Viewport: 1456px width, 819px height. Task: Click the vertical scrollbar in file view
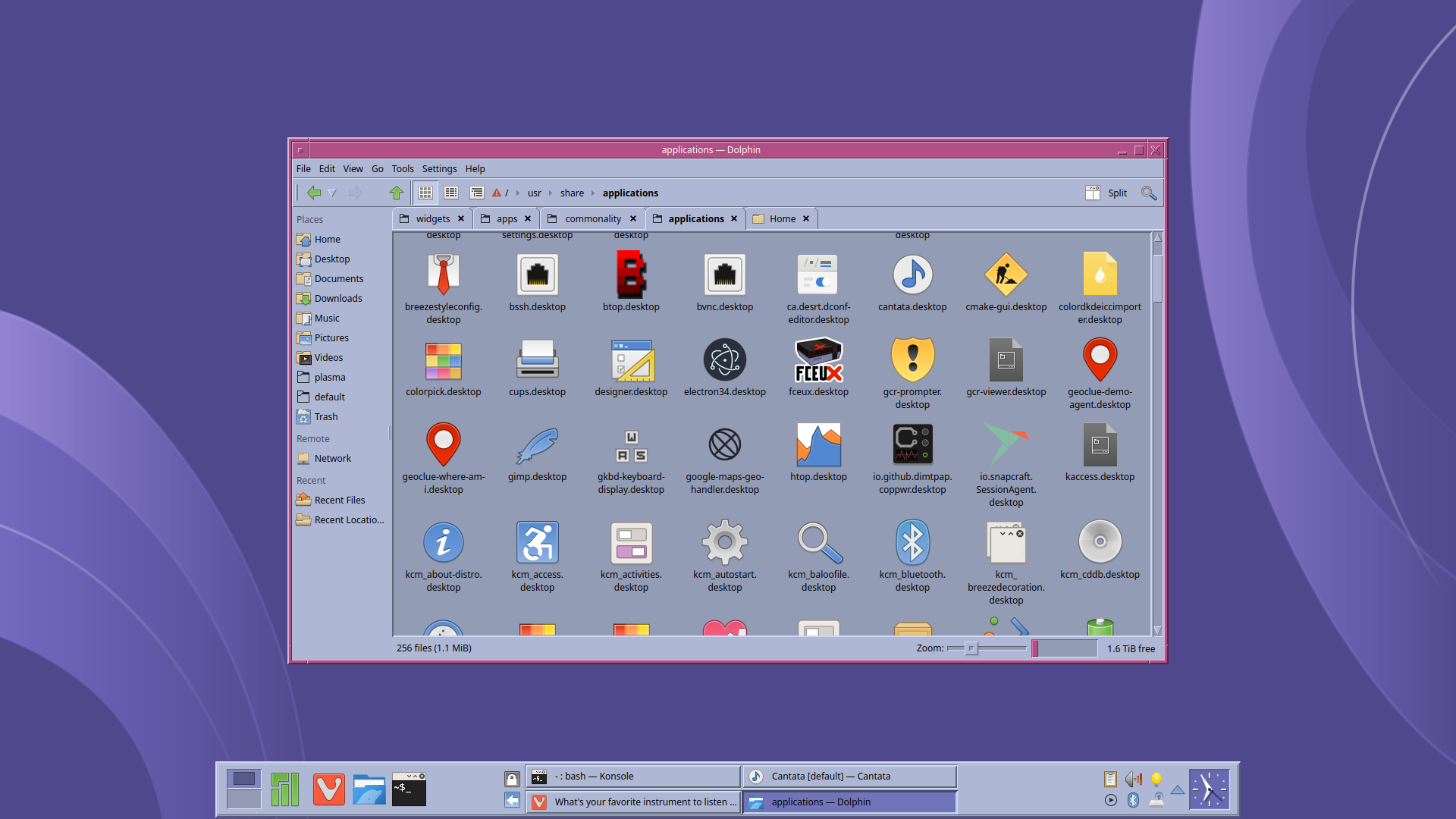(1158, 278)
